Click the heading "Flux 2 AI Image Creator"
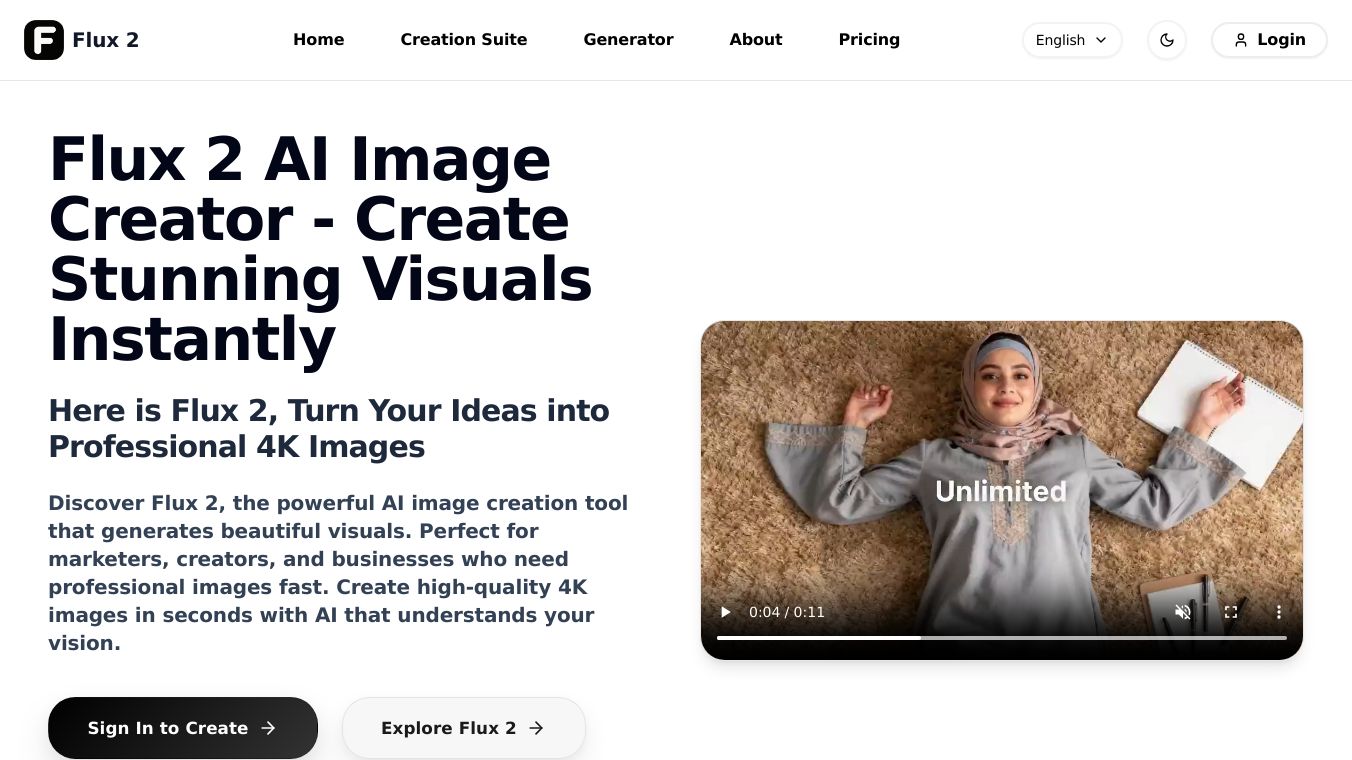1352x760 pixels. [320, 249]
